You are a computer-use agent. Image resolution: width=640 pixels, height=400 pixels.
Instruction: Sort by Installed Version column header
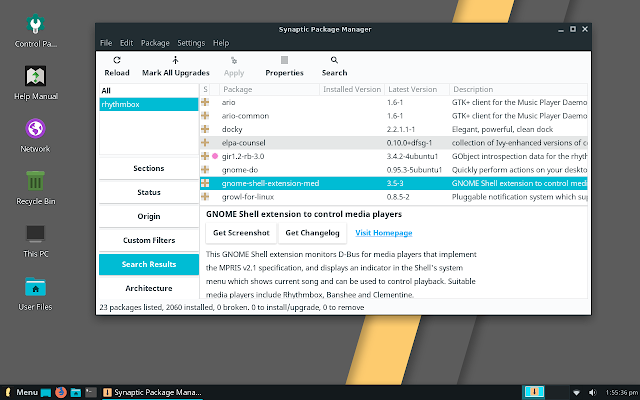tap(352, 89)
